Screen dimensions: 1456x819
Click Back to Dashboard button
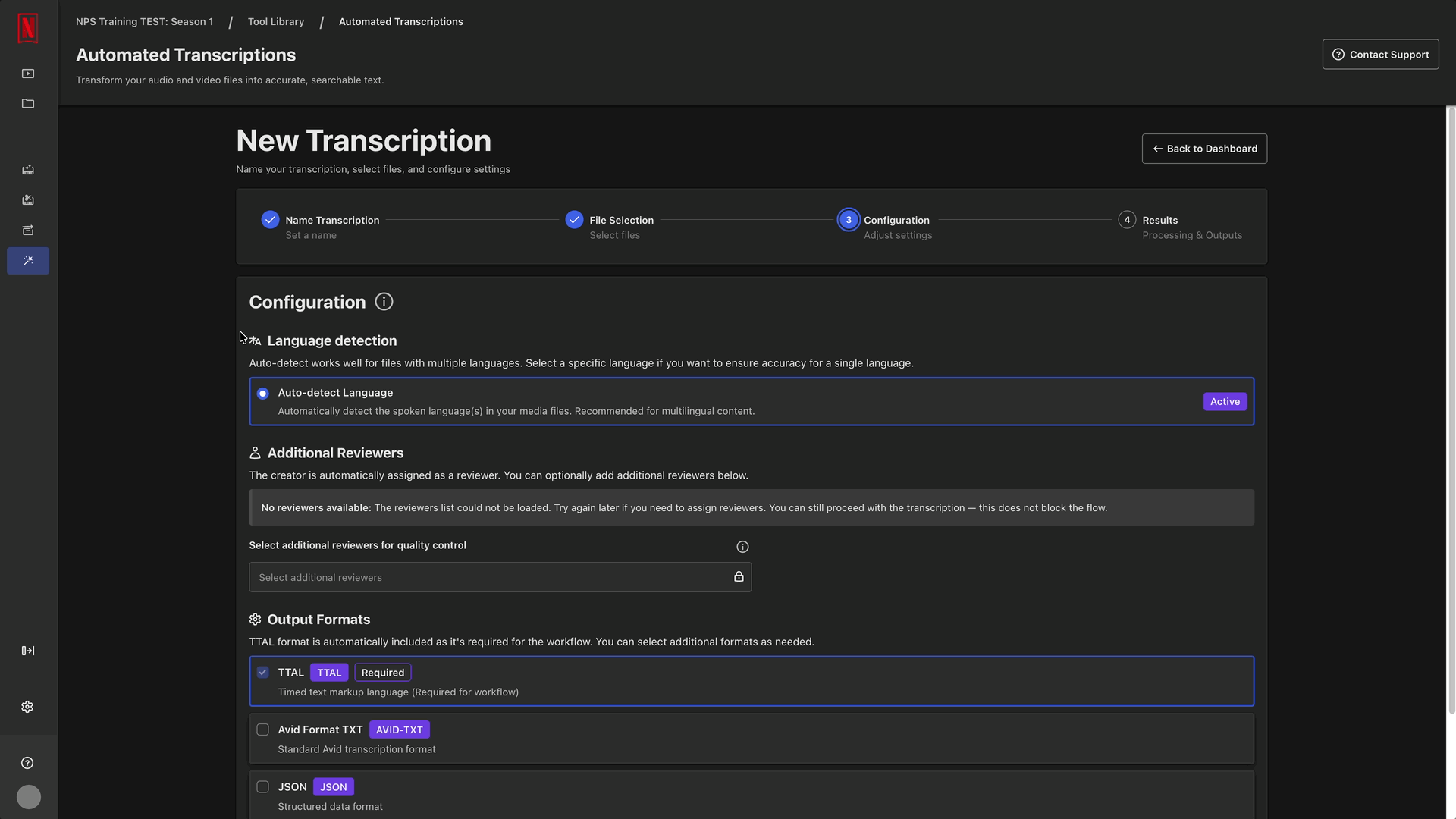point(1204,149)
